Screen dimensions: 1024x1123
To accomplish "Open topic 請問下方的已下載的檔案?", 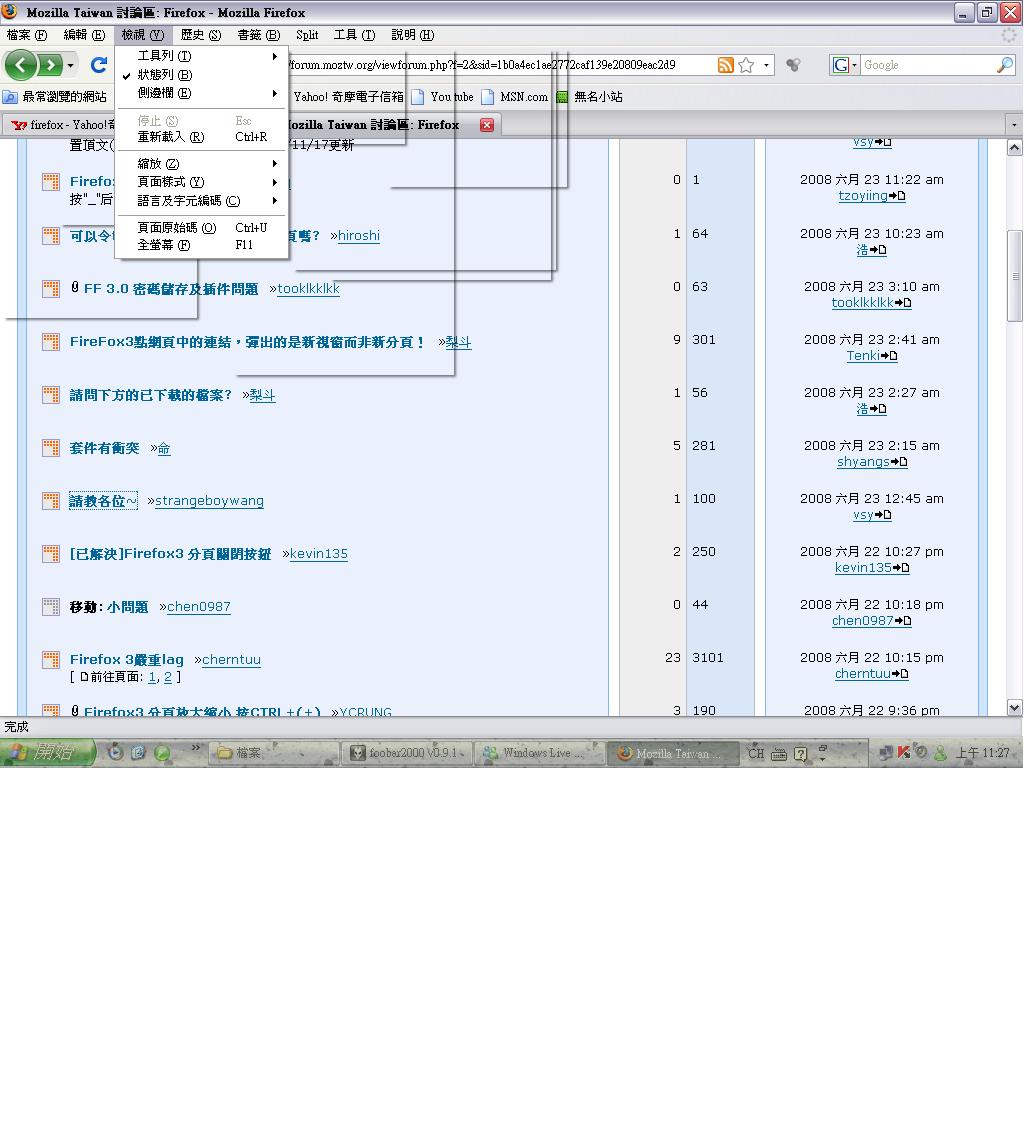I will (x=150, y=395).
